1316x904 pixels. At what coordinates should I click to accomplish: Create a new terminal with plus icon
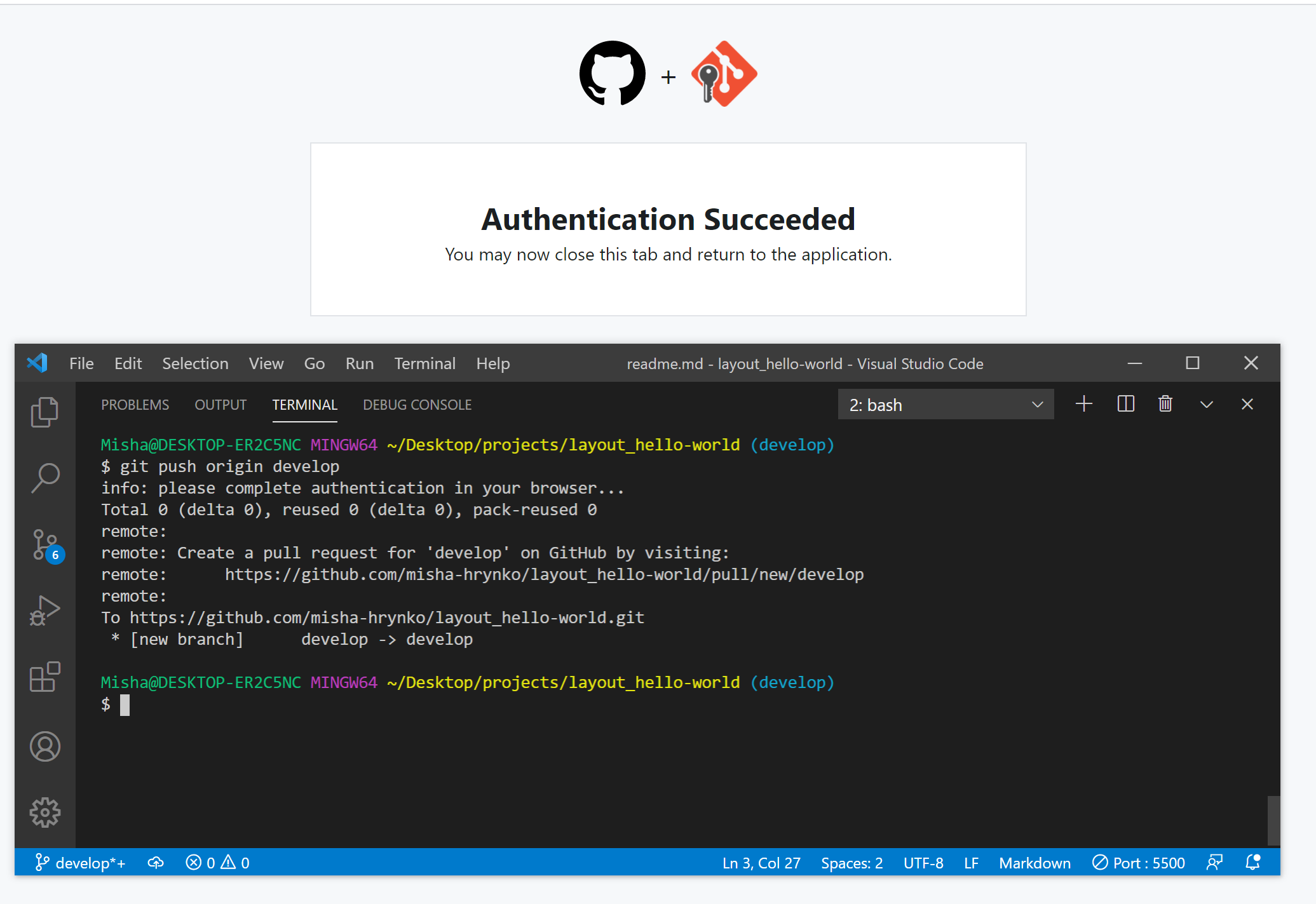(1084, 404)
